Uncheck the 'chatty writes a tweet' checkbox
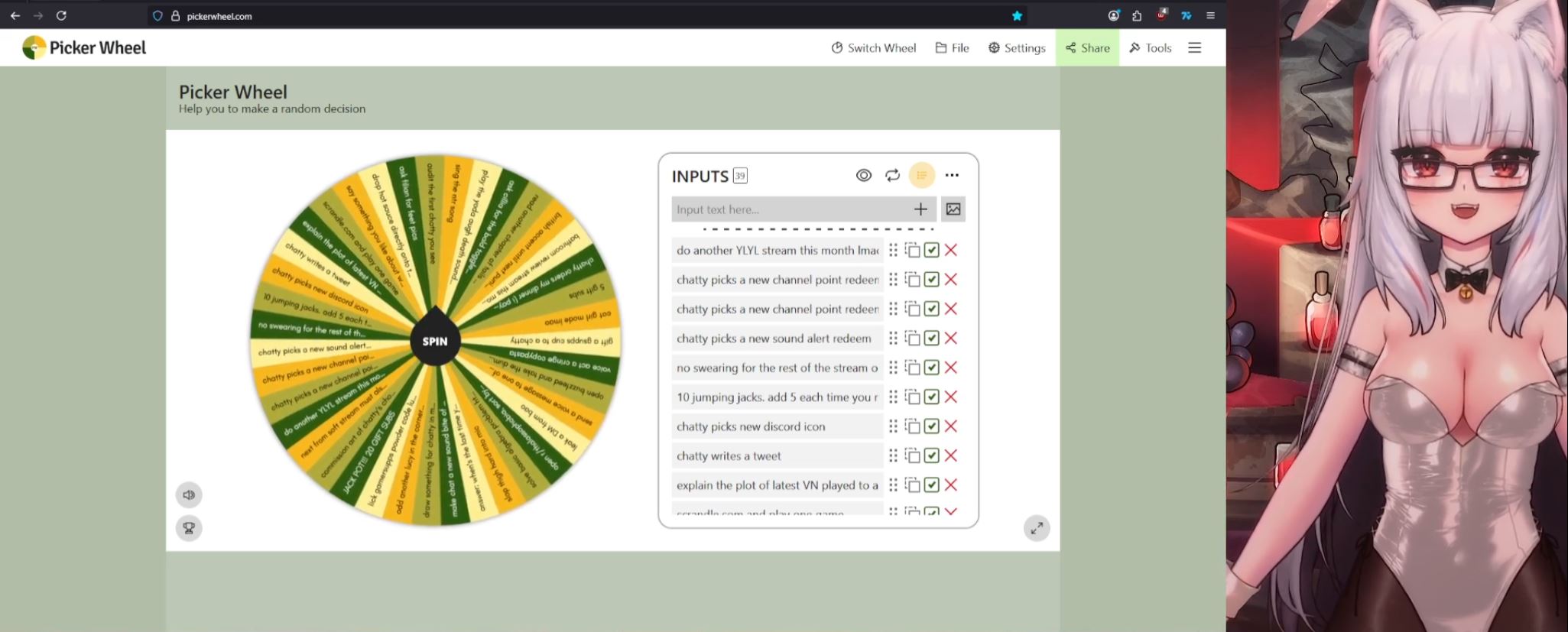Viewport: 1568px width, 632px height. [x=931, y=455]
